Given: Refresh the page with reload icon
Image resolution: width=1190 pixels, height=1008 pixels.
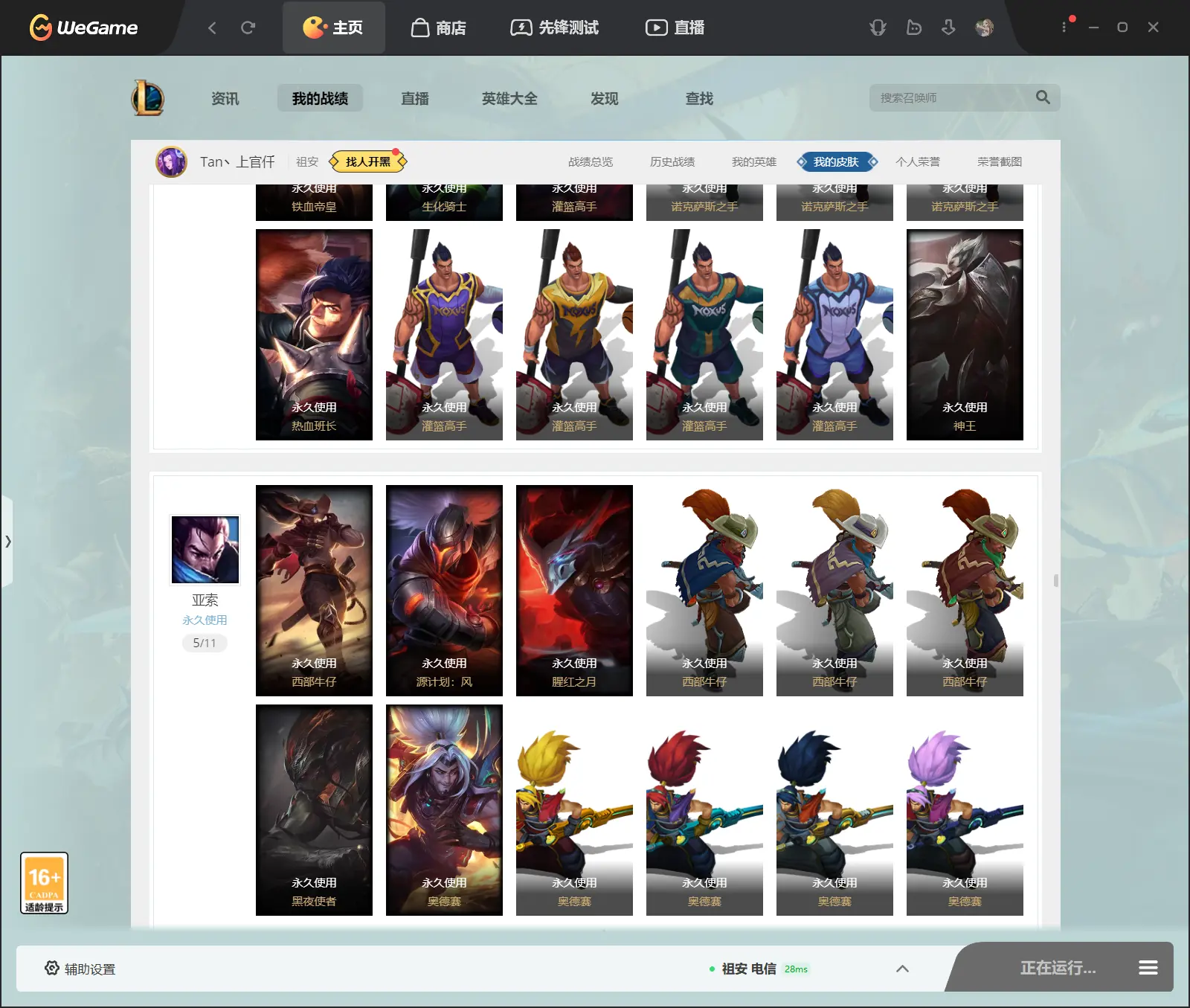Looking at the screenshot, I should point(248,28).
